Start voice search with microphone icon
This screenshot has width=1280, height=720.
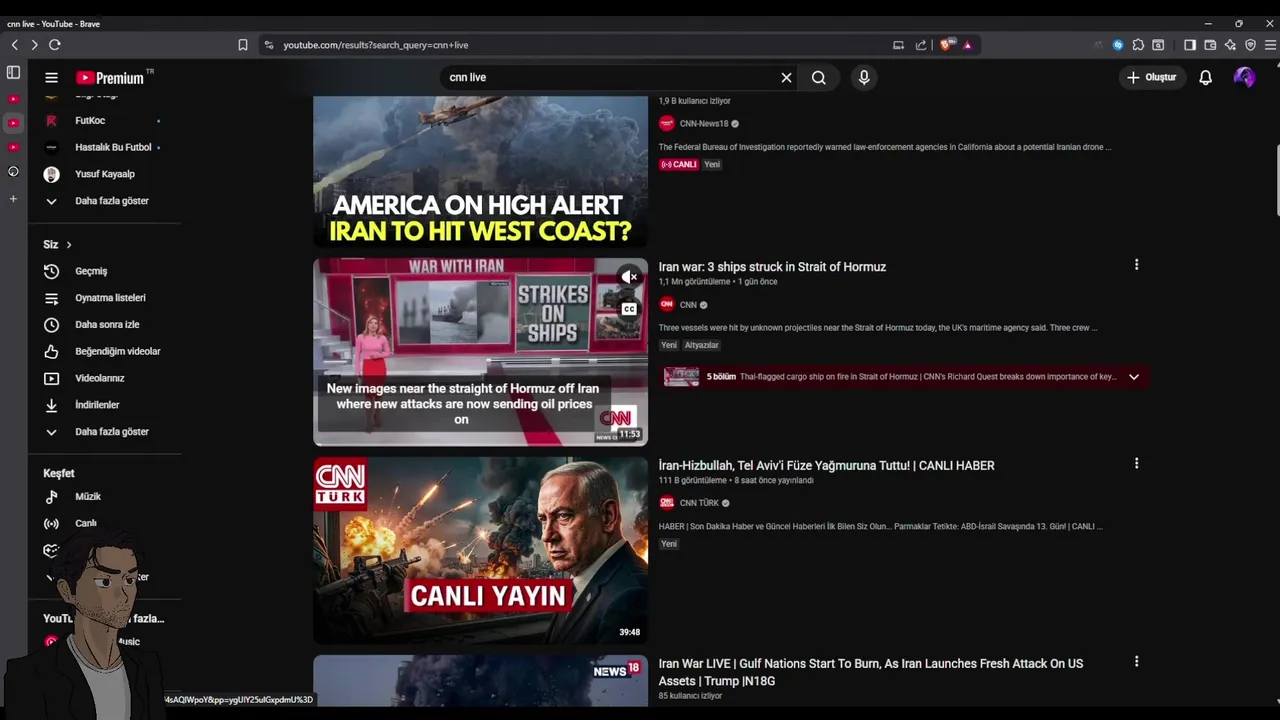click(864, 77)
